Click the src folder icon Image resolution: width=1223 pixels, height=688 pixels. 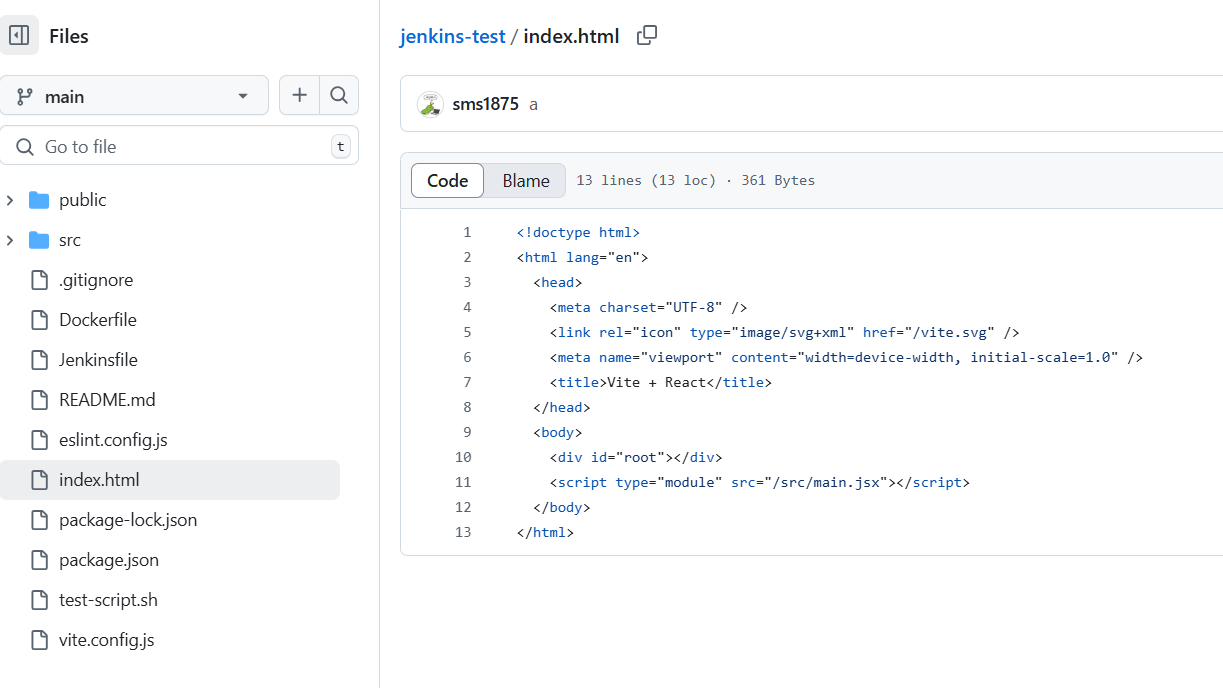(x=39, y=240)
